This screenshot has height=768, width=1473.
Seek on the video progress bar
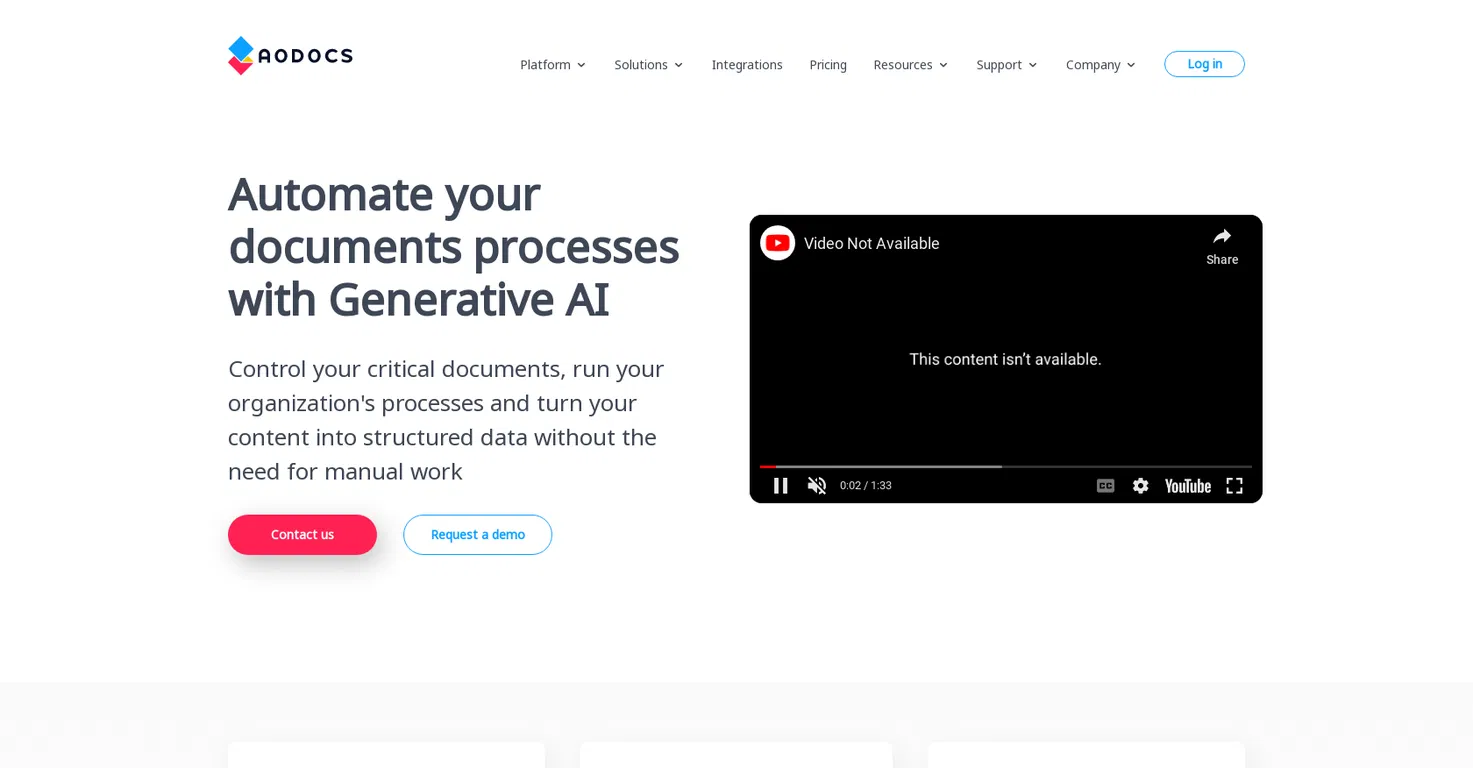(x=1006, y=466)
